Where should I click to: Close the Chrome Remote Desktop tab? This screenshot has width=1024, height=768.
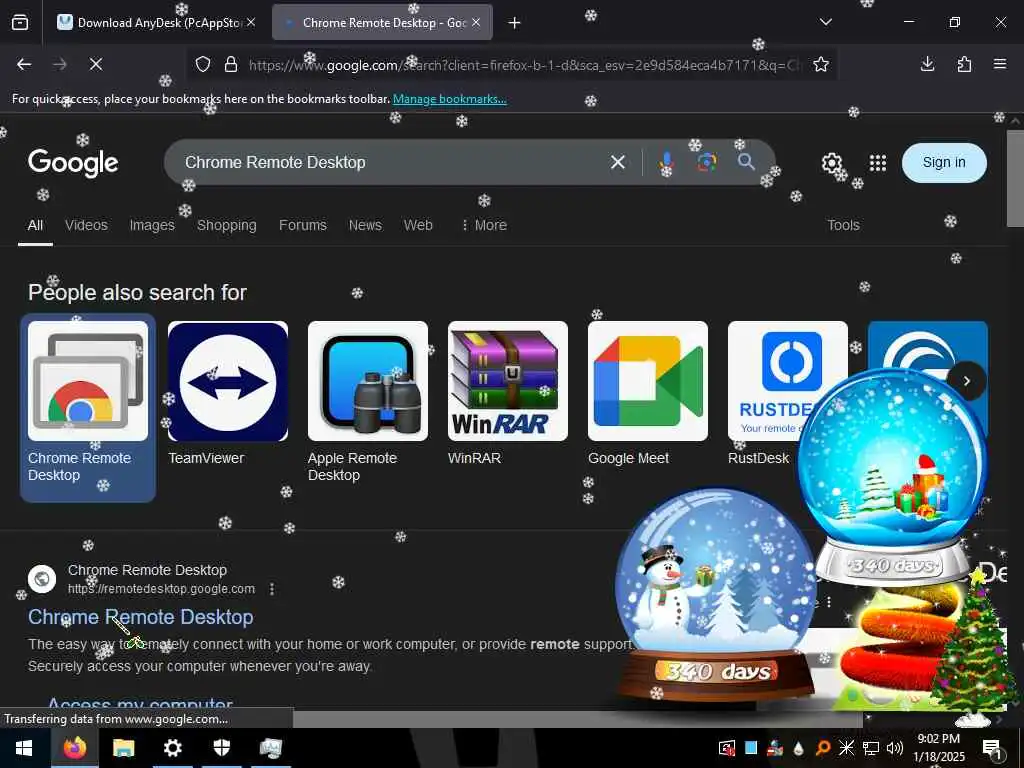coord(476,23)
